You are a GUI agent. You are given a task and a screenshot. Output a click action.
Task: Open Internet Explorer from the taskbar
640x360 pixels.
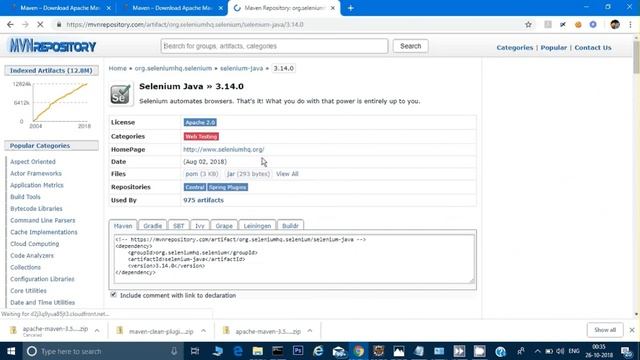pos(318,351)
